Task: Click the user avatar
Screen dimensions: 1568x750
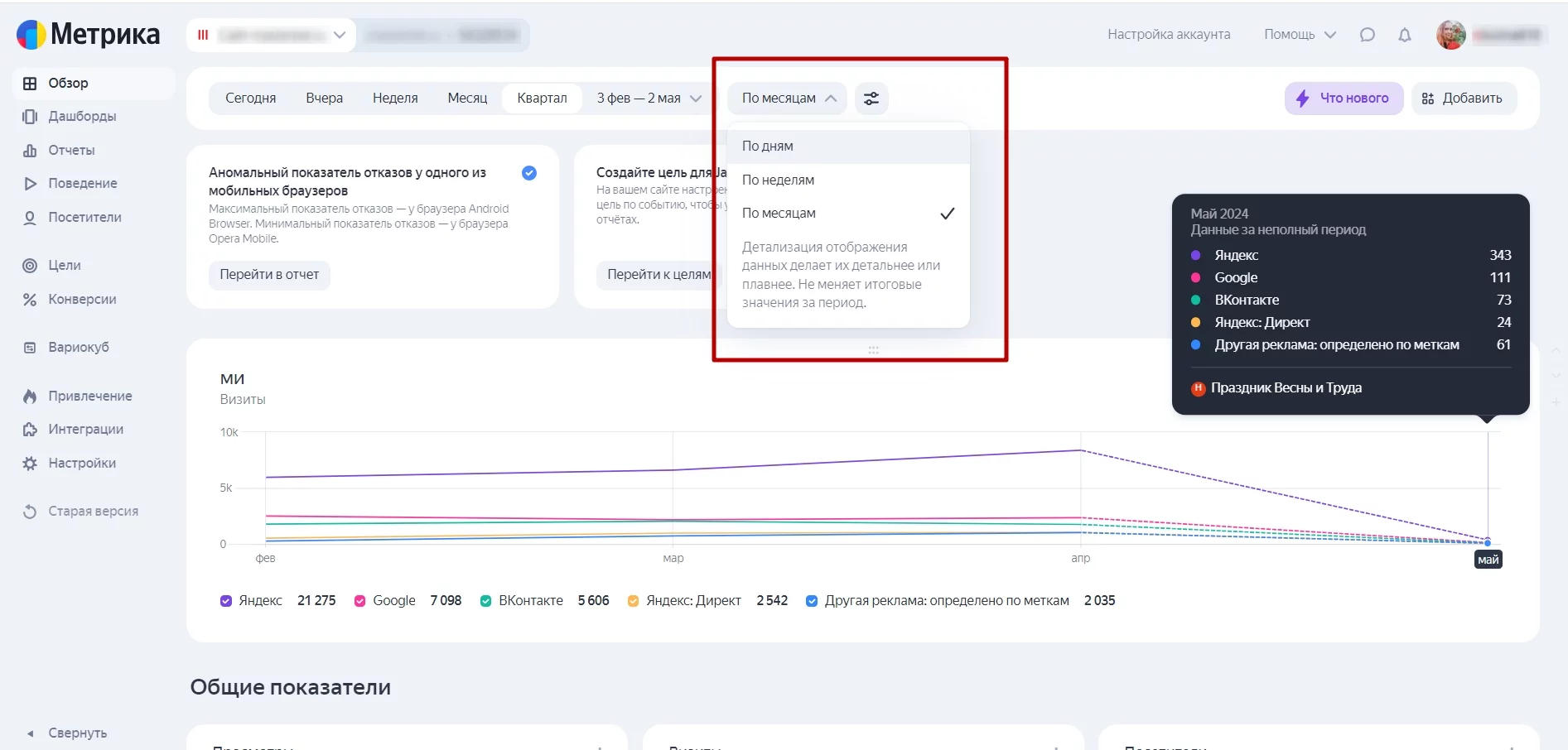Action: coord(1451,35)
